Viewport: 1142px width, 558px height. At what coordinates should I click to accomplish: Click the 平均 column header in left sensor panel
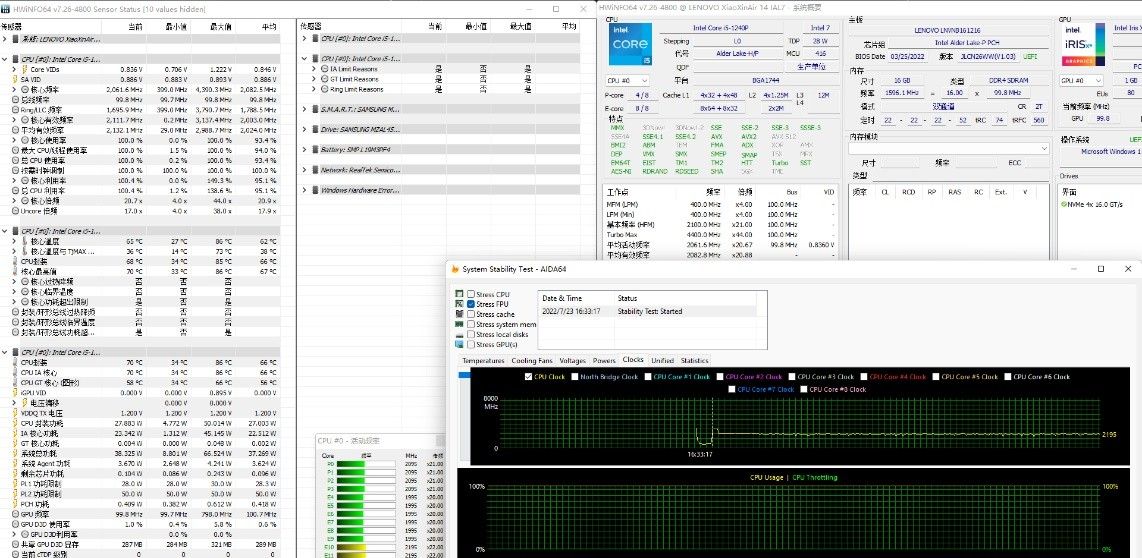269,27
